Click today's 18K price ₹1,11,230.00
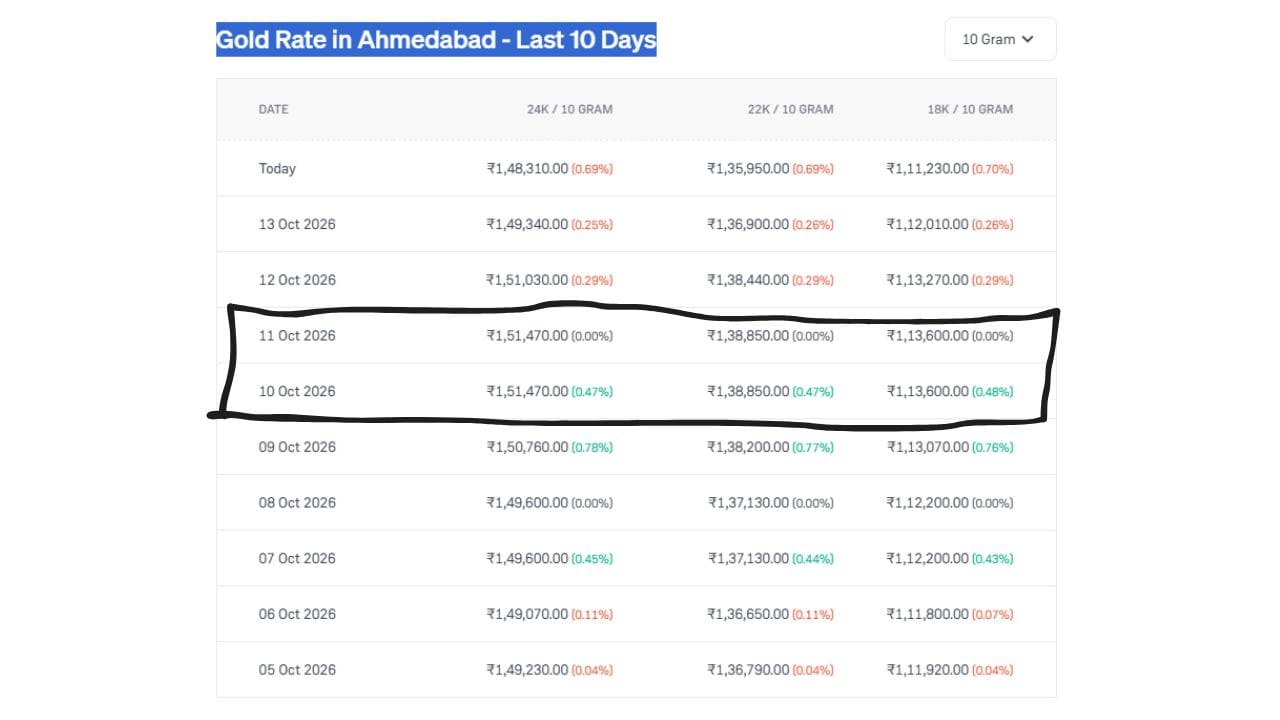The width and height of the screenshot is (1280, 720). (x=927, y=168)
